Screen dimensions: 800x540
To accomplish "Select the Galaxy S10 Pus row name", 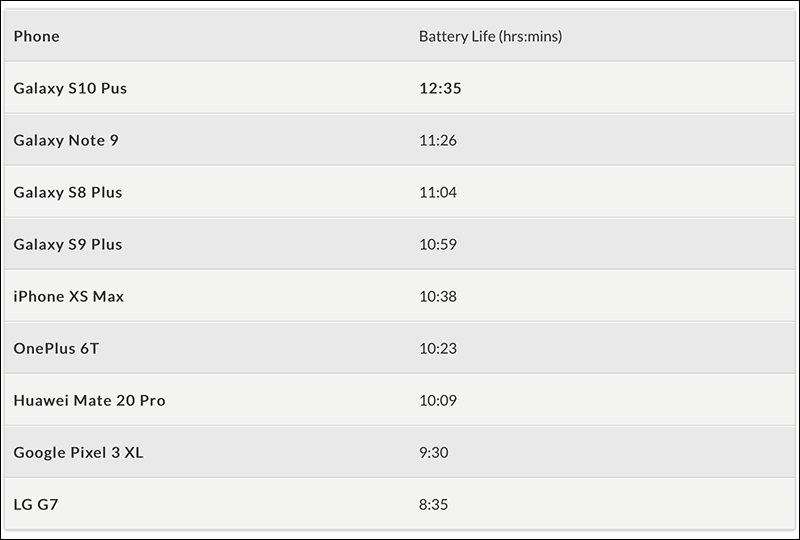I will coord(70,88).
